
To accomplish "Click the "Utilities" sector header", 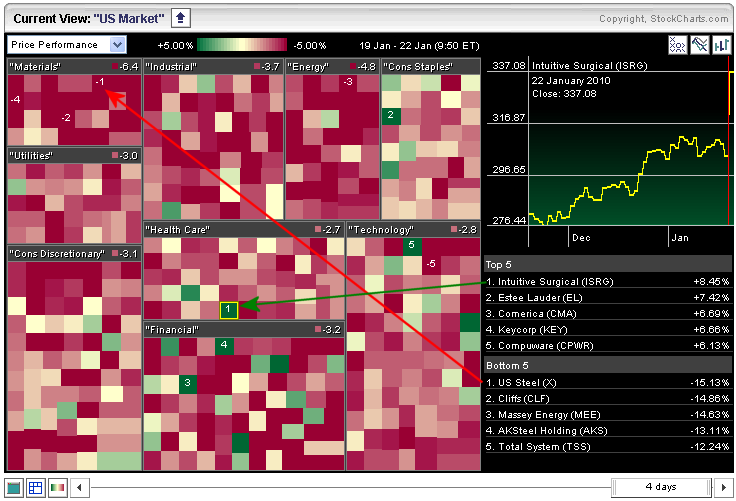I will 75,155.
